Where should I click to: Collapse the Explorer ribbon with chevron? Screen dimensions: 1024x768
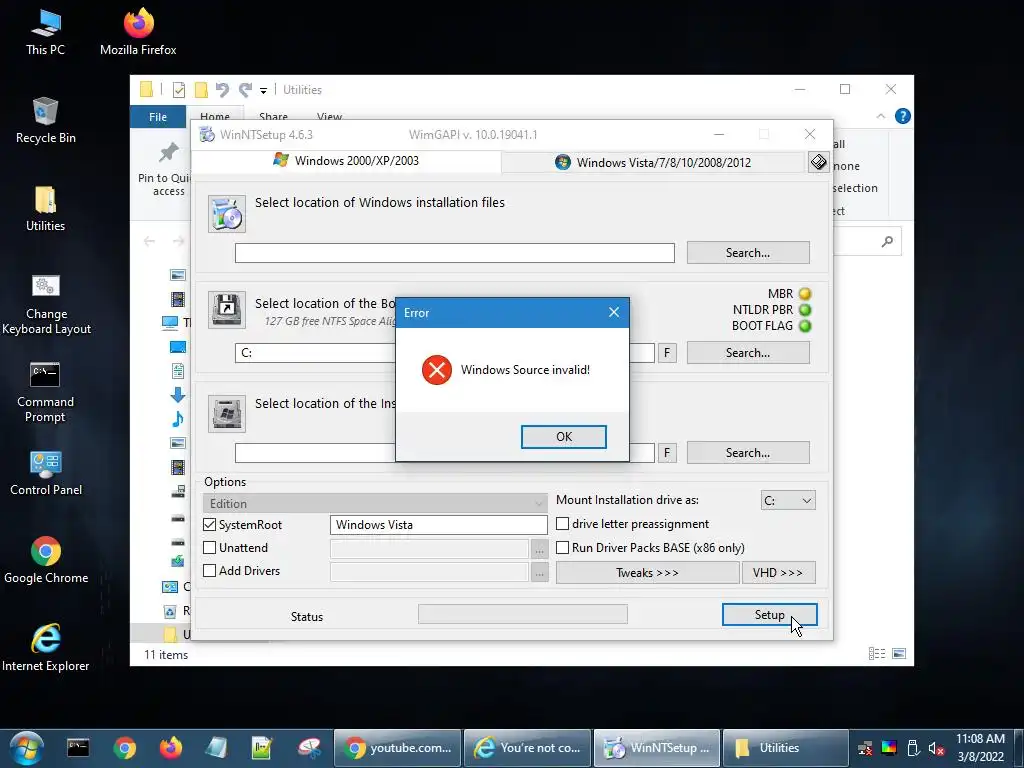point(880,116)
